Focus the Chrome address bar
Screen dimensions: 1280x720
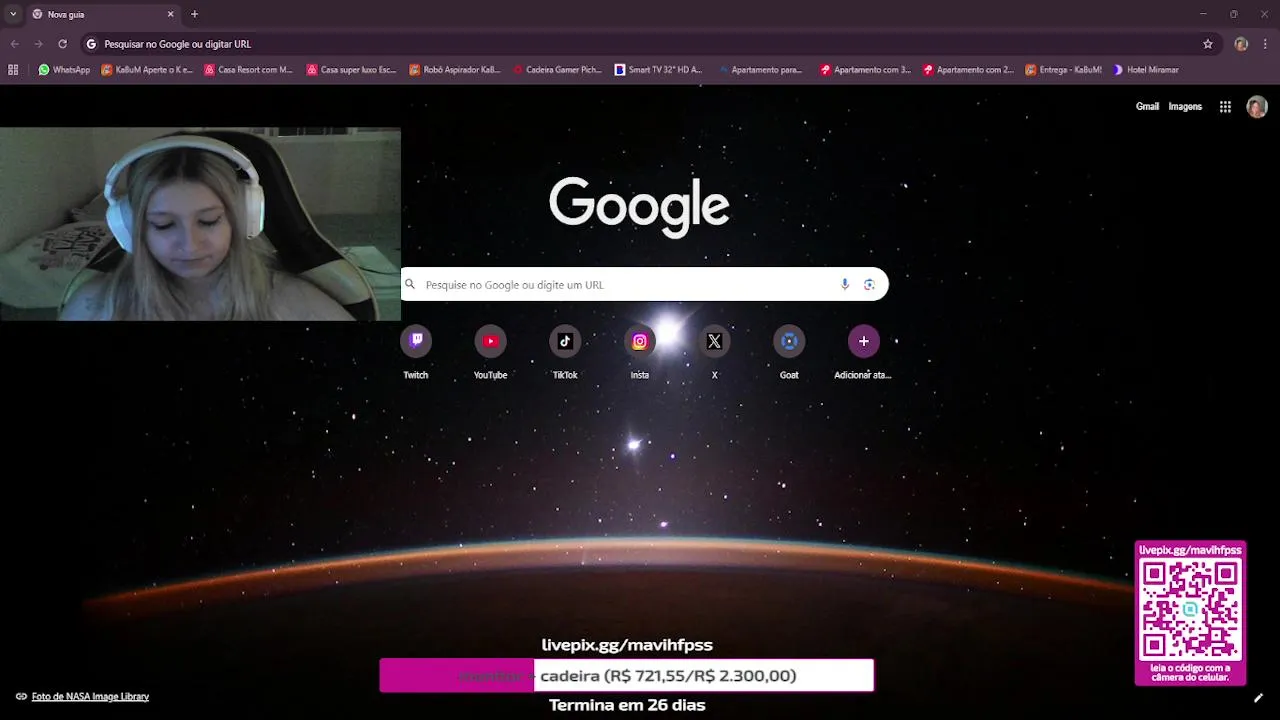(x=640, y=44)
